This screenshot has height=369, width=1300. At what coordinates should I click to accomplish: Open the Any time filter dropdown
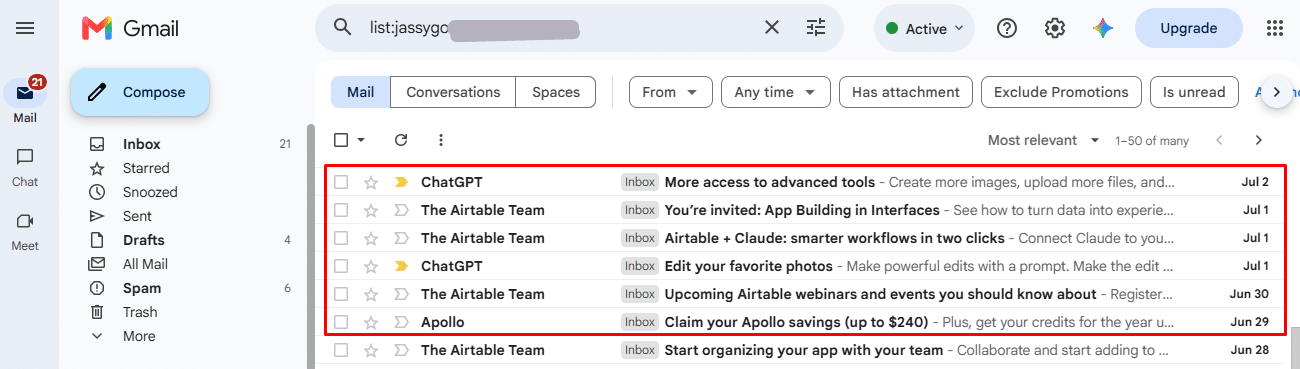coord(776,92)
